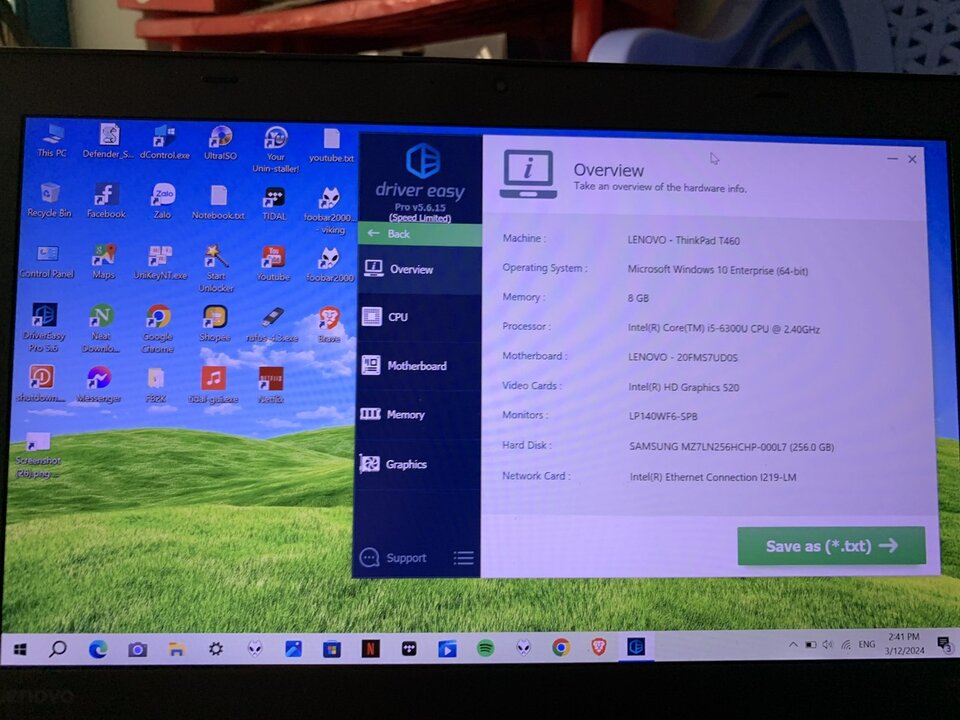960x720 pixels.
Task: Open the notification center icon
Action: pyautogui.click(x=943, y=643)
